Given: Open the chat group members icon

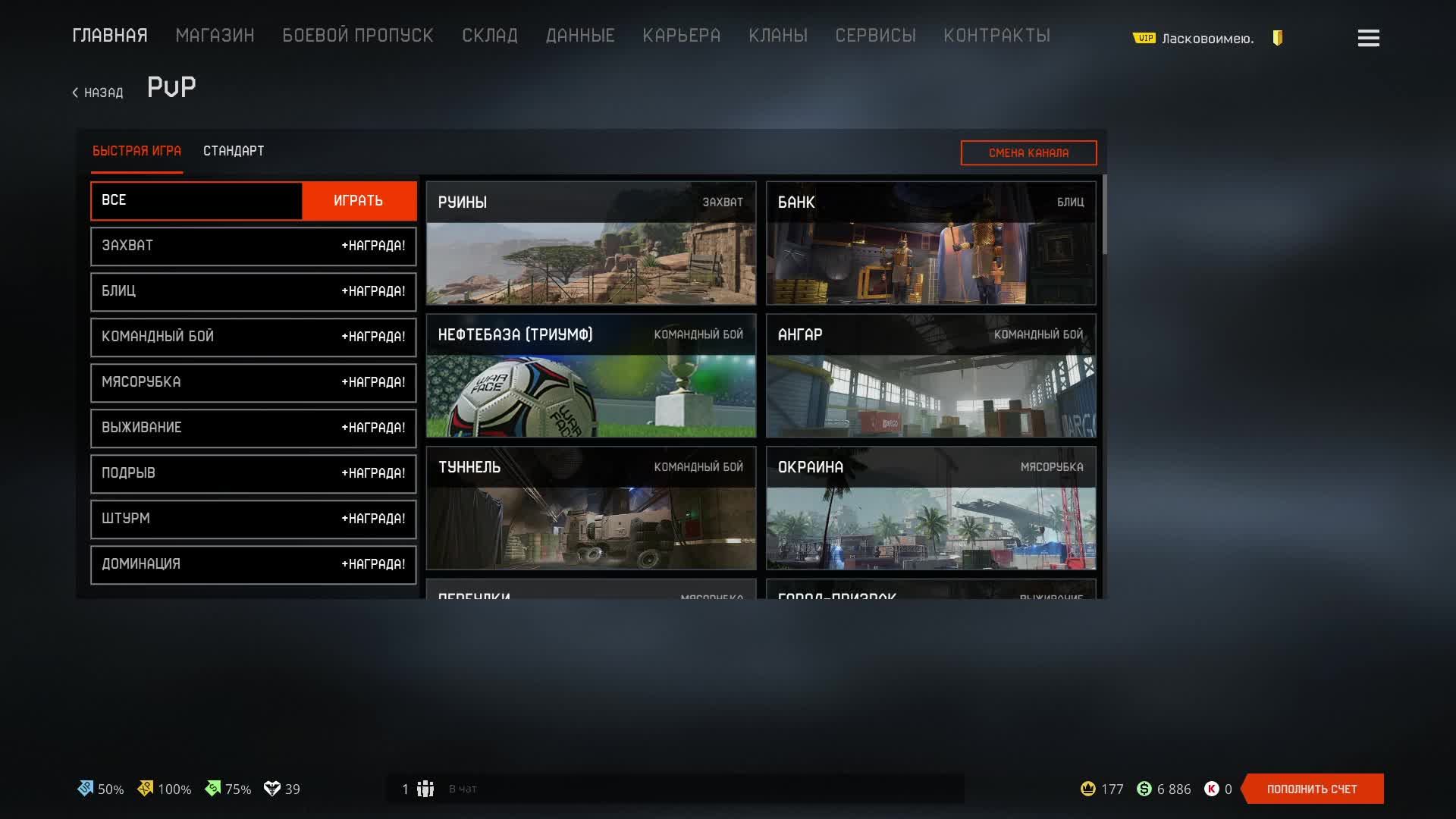Looking at the screenshot, I should tap(425, 789).
